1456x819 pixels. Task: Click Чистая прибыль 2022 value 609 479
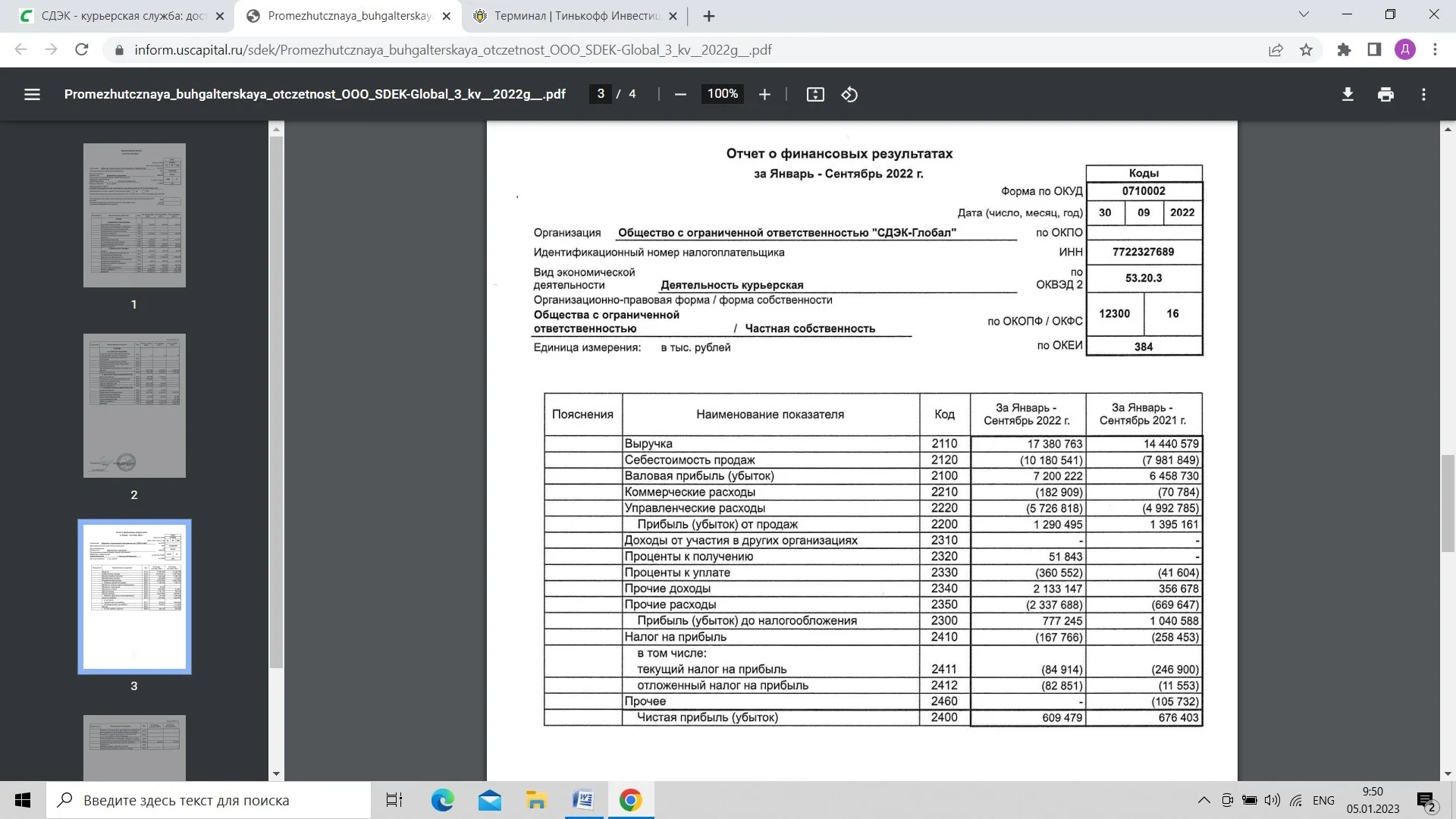[x=1062, y=717]
